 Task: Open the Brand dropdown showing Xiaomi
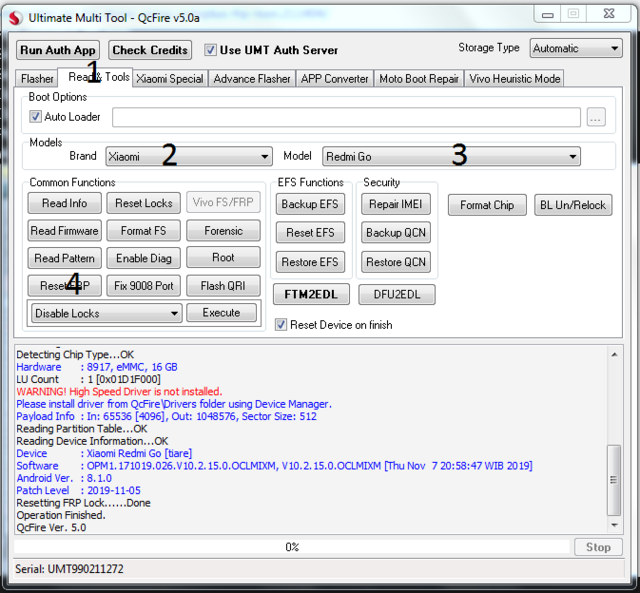coord(189,157)
